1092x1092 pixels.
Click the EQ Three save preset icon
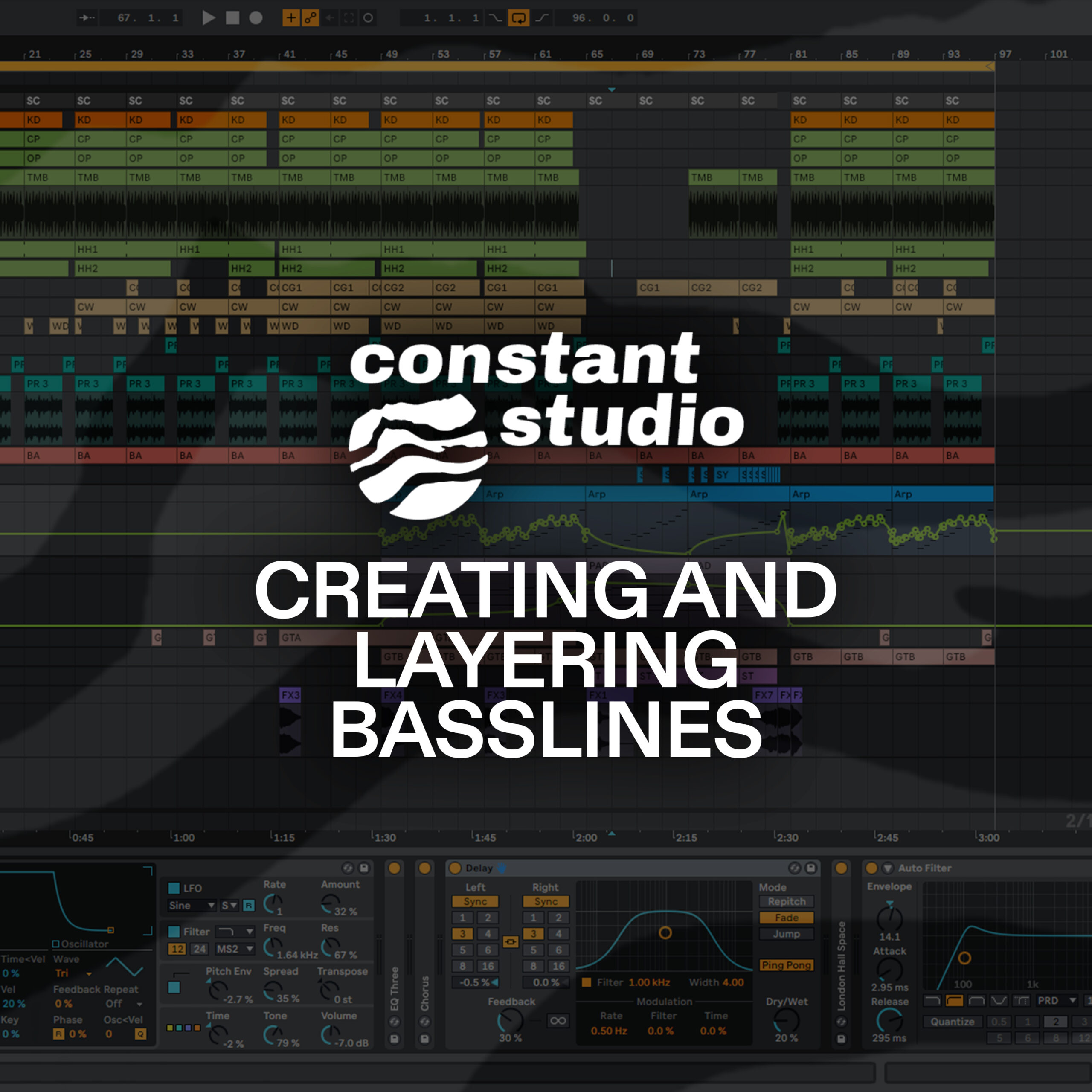395,1039
